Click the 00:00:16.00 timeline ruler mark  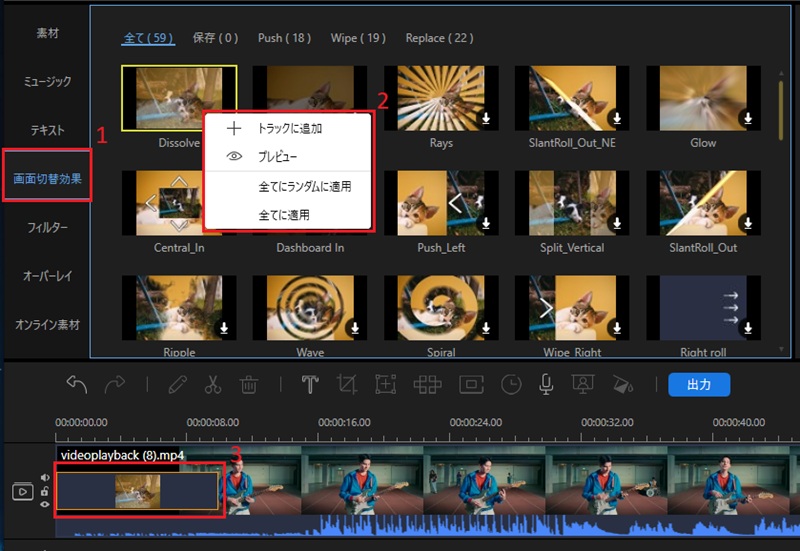(x=344, y=422)
